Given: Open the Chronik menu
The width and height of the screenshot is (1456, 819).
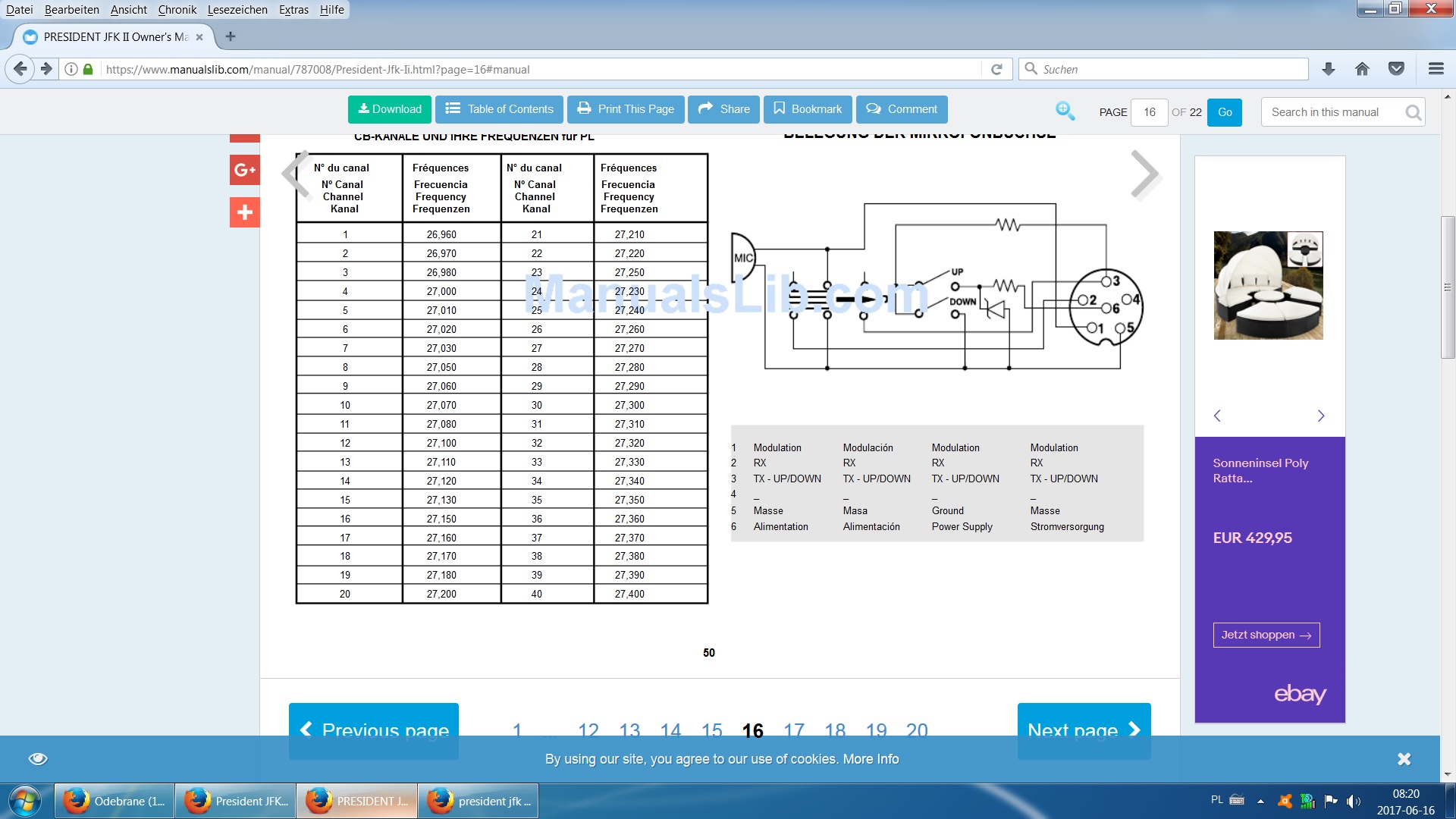Looking at the screenshot, I should point(177,10).
